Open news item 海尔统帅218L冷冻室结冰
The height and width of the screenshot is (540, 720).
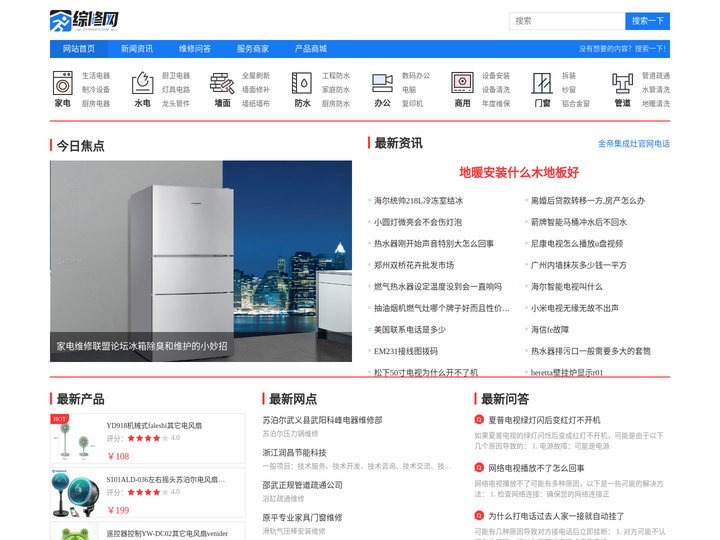tap(418, 201)
